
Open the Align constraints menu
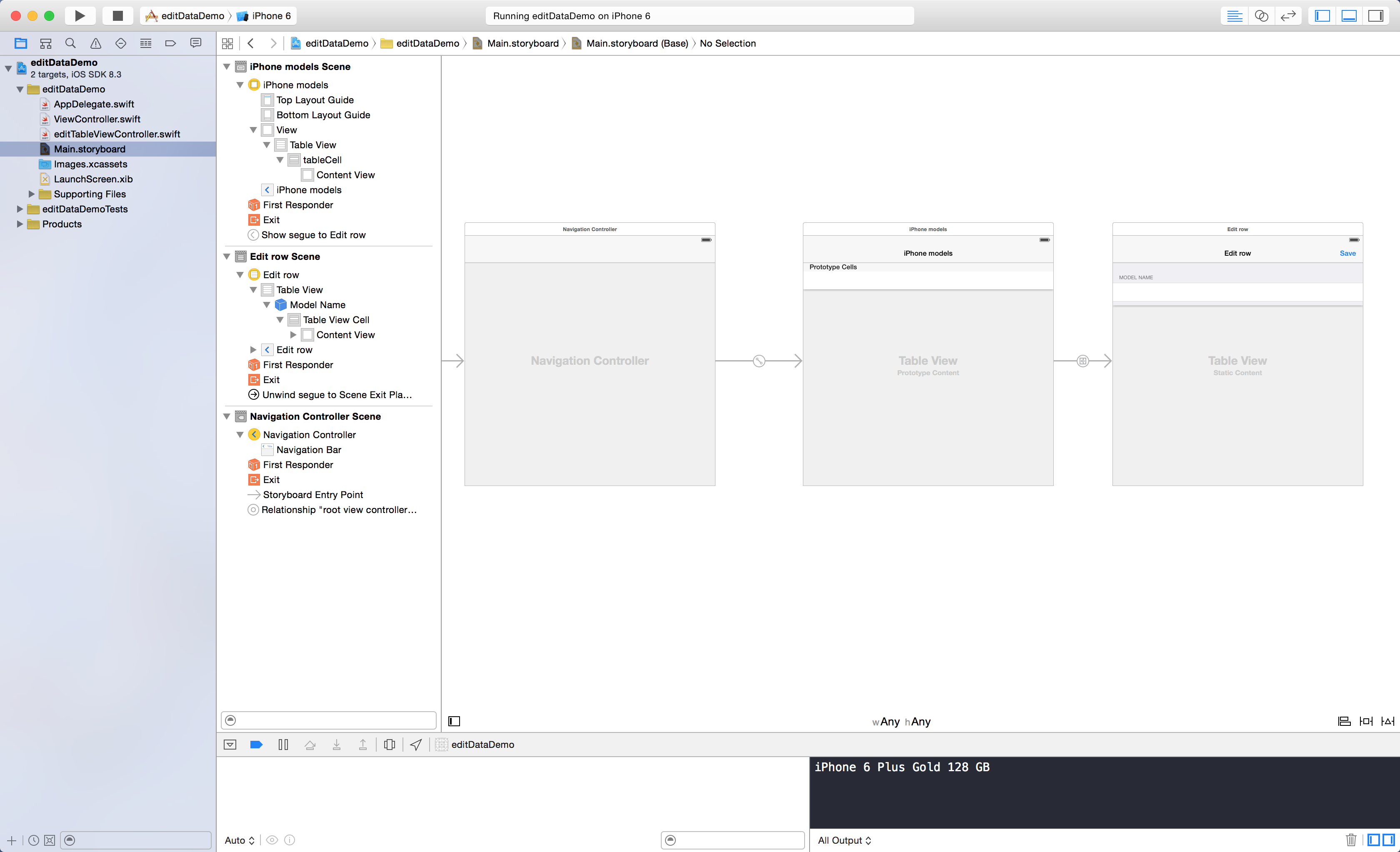(1344, 721)
